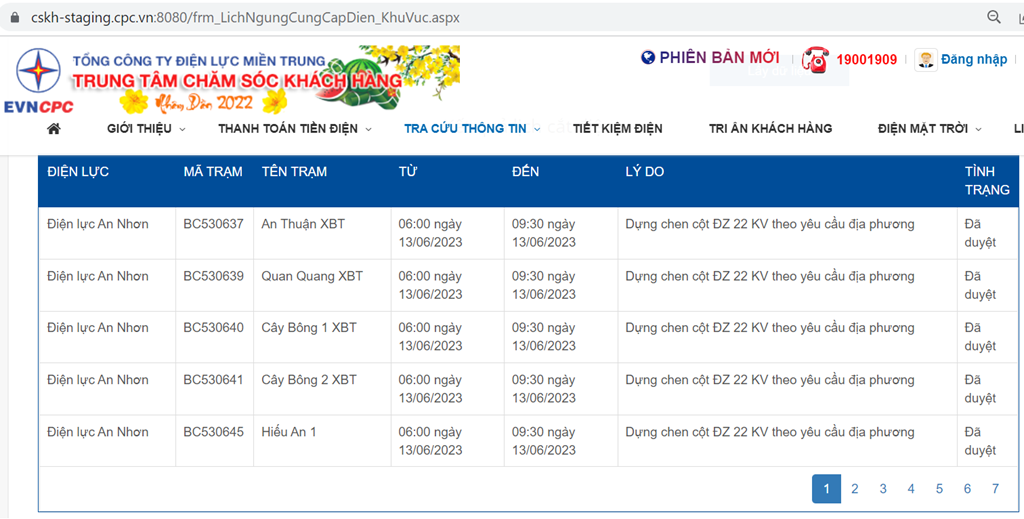1024x519 pixels.
Task: Open the TIẾT KIỆM ĐIỆN menu item
Action: pyautogui.click(x=618, y=129)
